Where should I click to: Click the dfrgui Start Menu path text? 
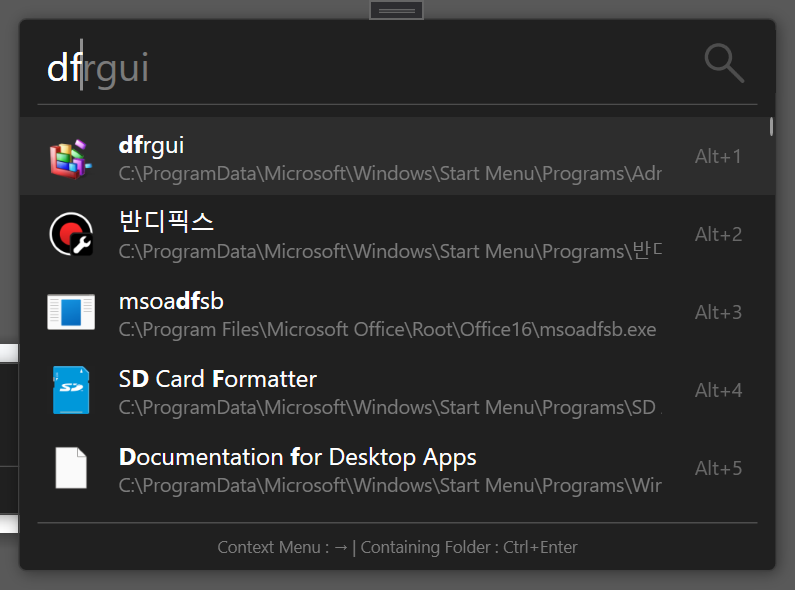click(x=390, y=173)
